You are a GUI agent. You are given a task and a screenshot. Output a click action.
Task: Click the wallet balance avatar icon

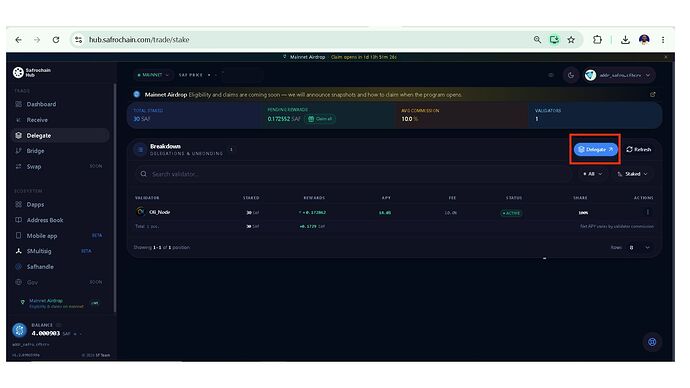[x=19, y=330]
